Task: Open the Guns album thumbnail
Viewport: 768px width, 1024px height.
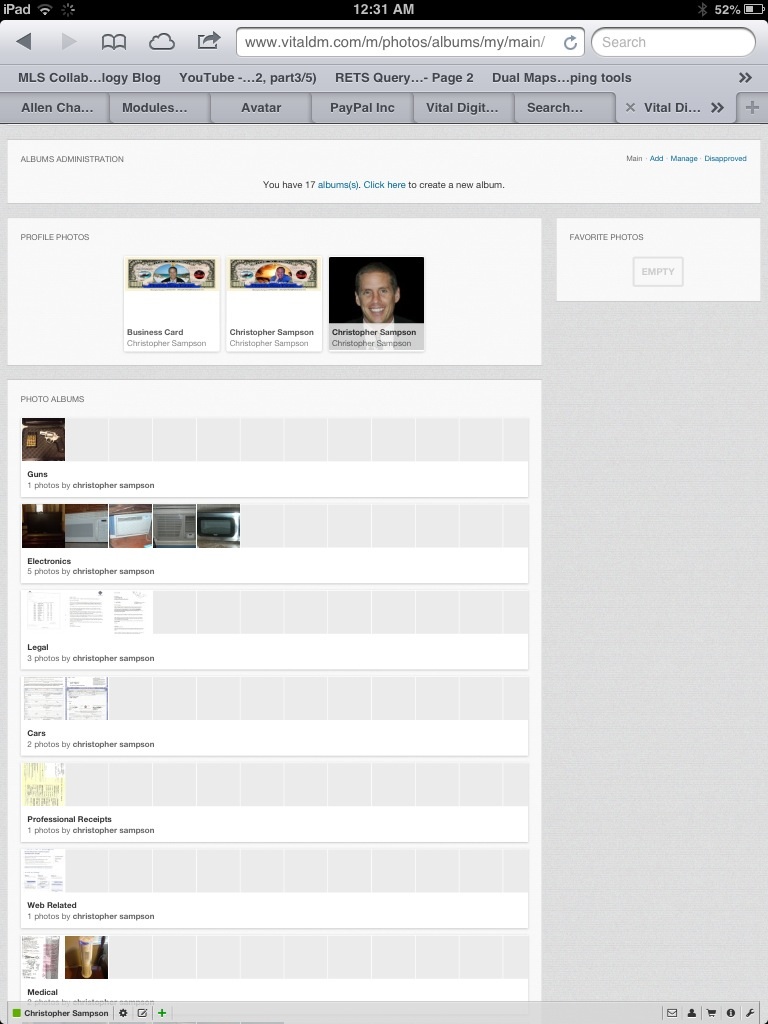Action: tap(43, 440)
